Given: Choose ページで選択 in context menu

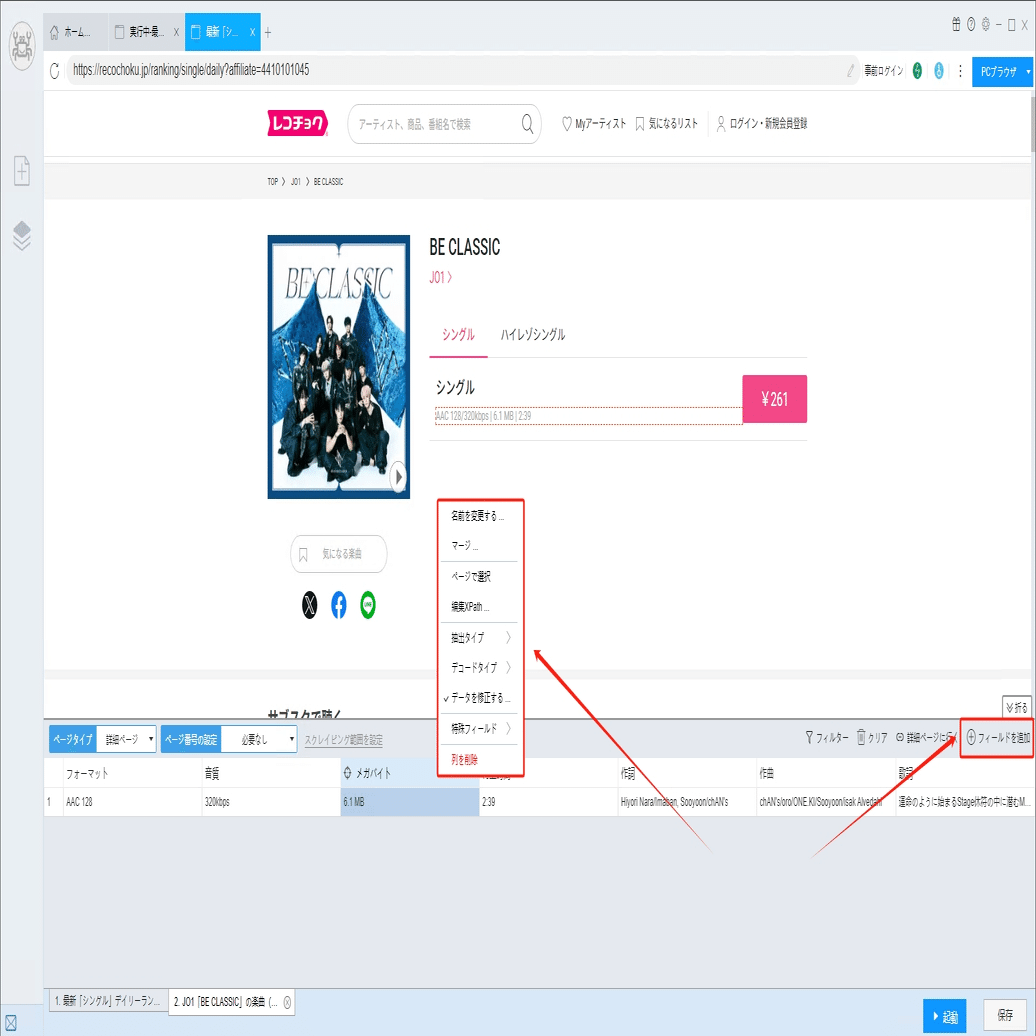Looking at the screenshot, I should tap(479, 576).
